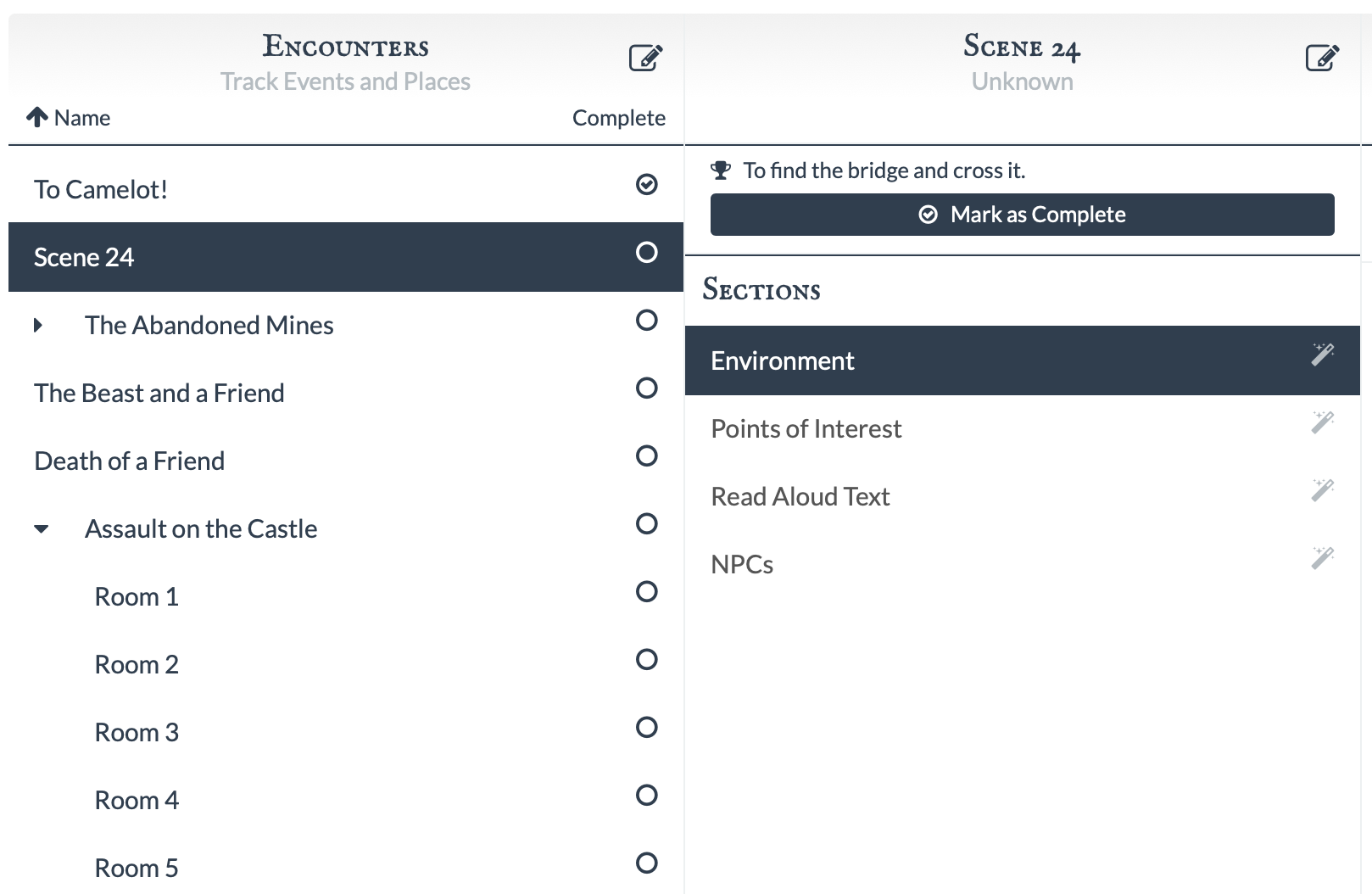1372x894 pixels.
Task: Click the Scene 24 panel title
Action: (1022, 47)
